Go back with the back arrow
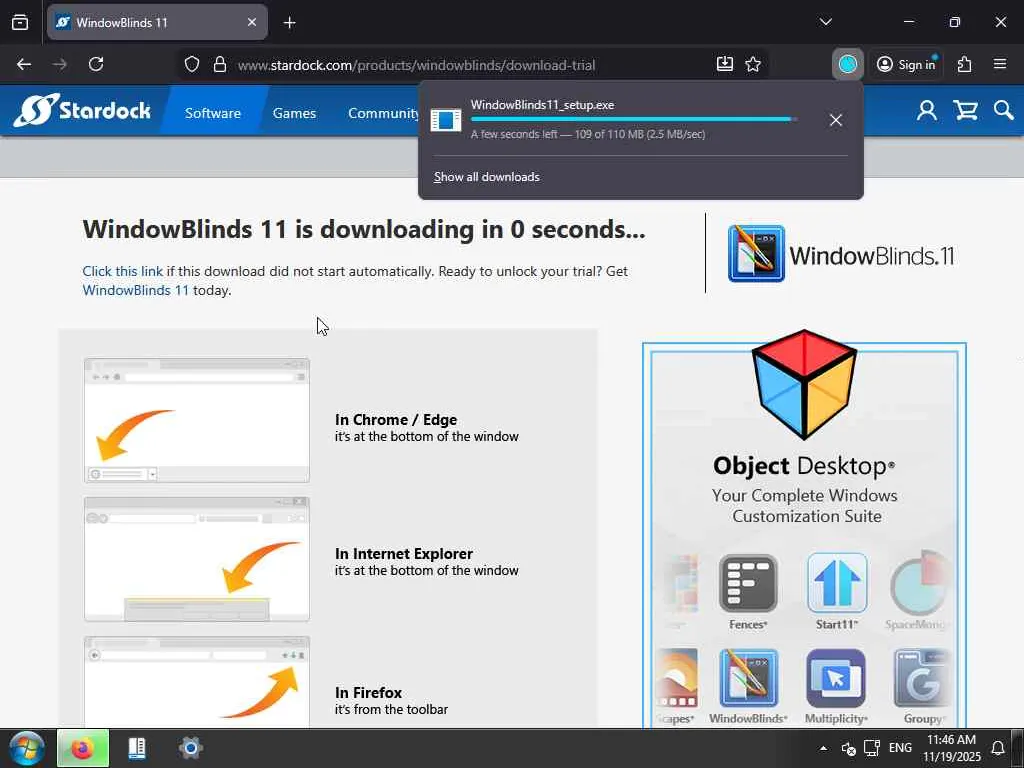 [24, 64]
